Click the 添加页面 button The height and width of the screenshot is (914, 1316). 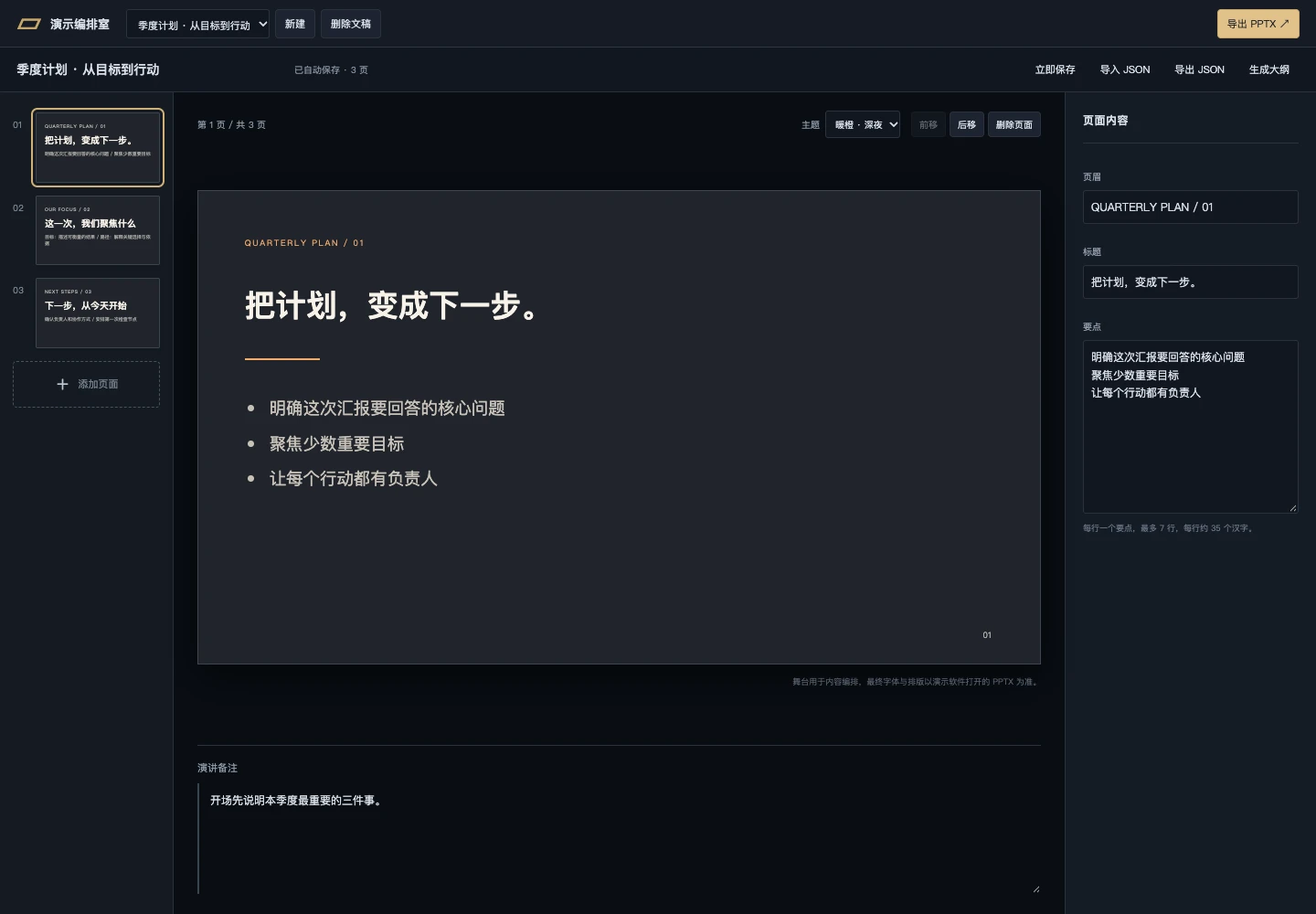(86, 384)
